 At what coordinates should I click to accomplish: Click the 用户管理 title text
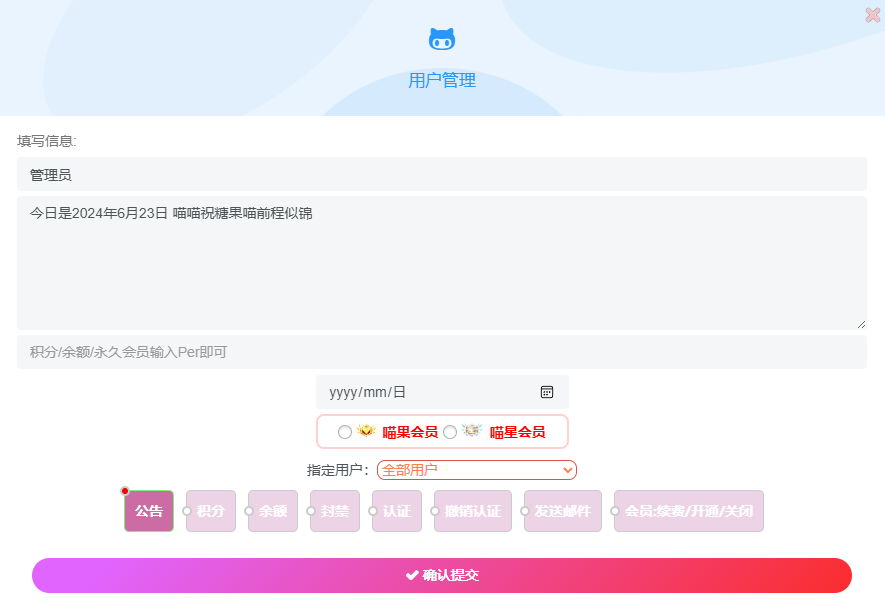point(442,80)
